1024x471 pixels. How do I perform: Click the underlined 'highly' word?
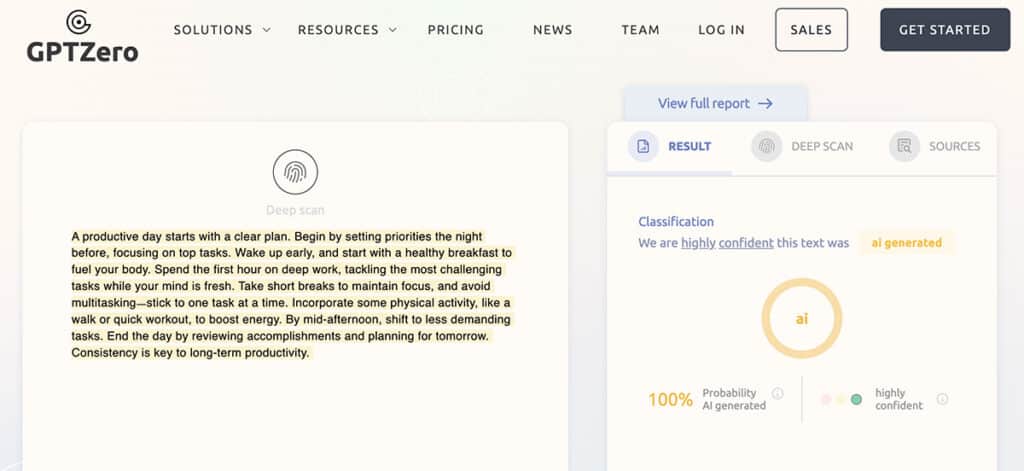[x=698, y=243]
